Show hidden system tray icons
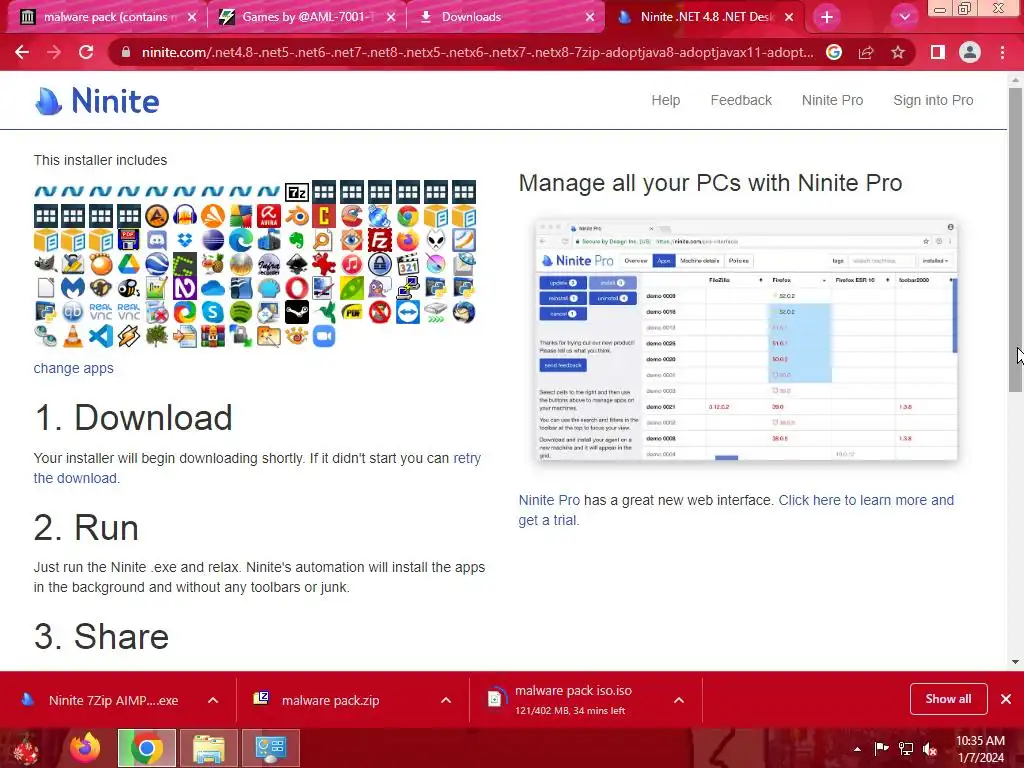The width and height of the screenshot is (1024, 768). [857, 749]
